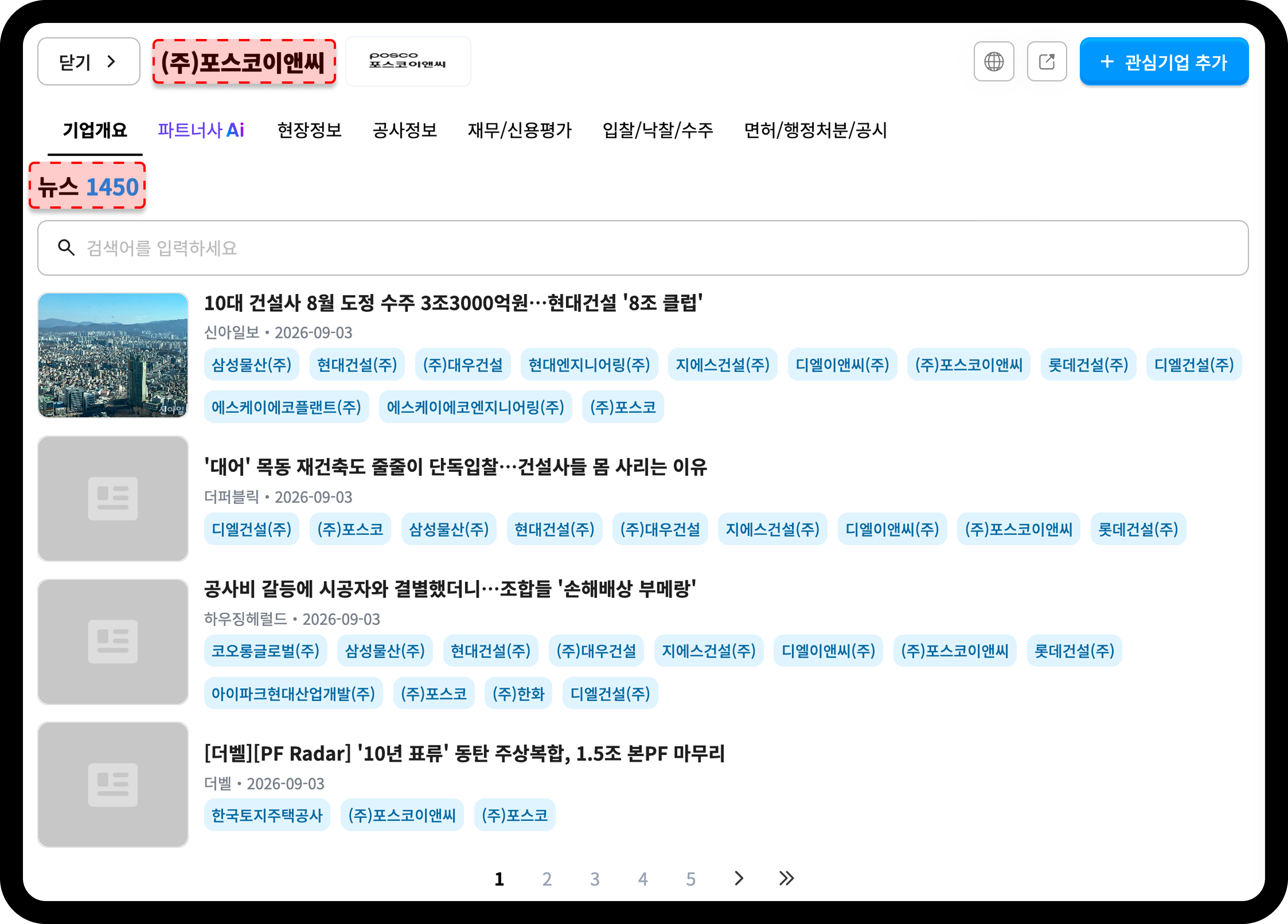Click 롯데건설(주) tag in 목동 article
Screen dimensions: 1288x924
pos(1138,529)
